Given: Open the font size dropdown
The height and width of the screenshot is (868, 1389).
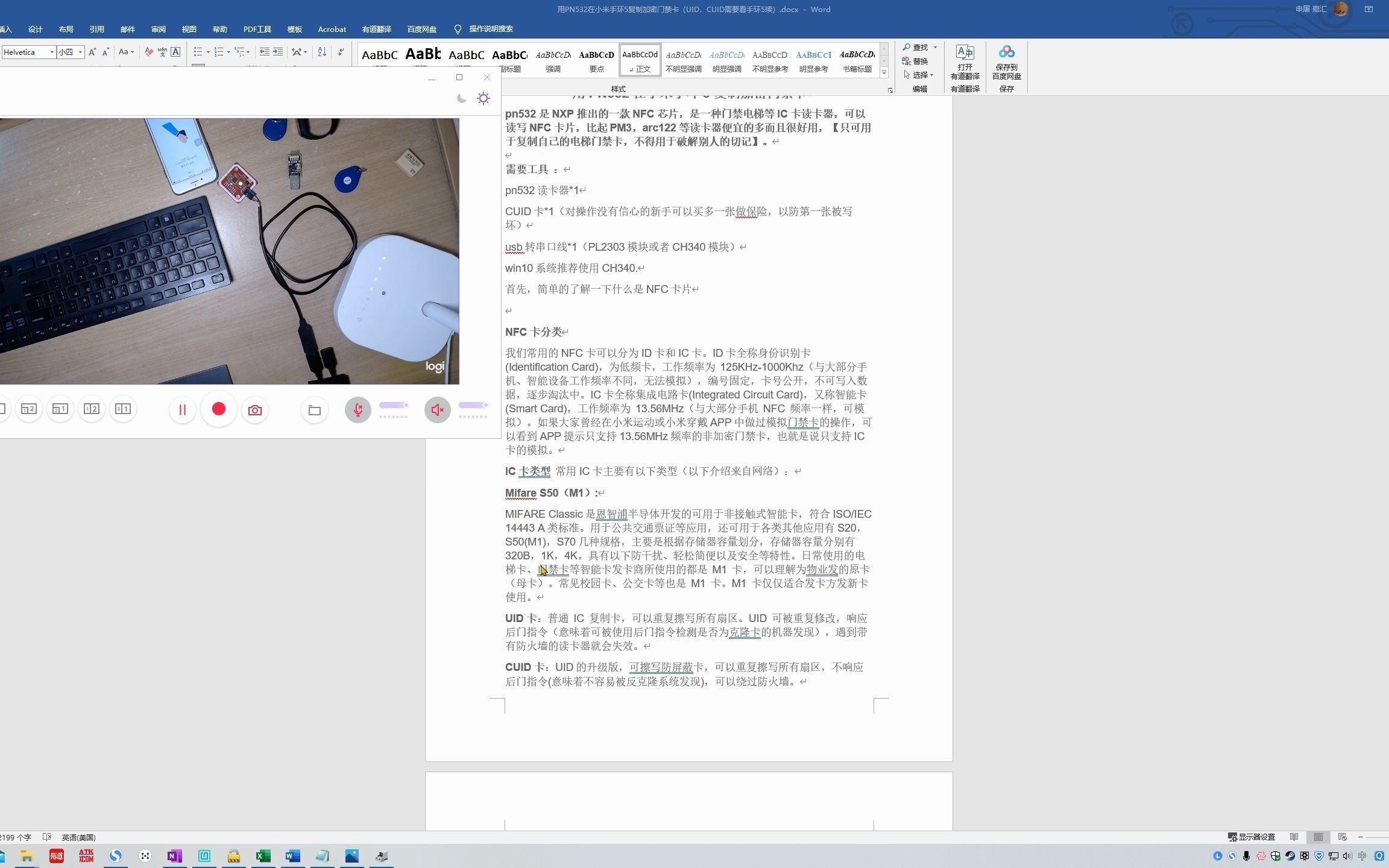Looking at the screenshot, I should 80,52.
